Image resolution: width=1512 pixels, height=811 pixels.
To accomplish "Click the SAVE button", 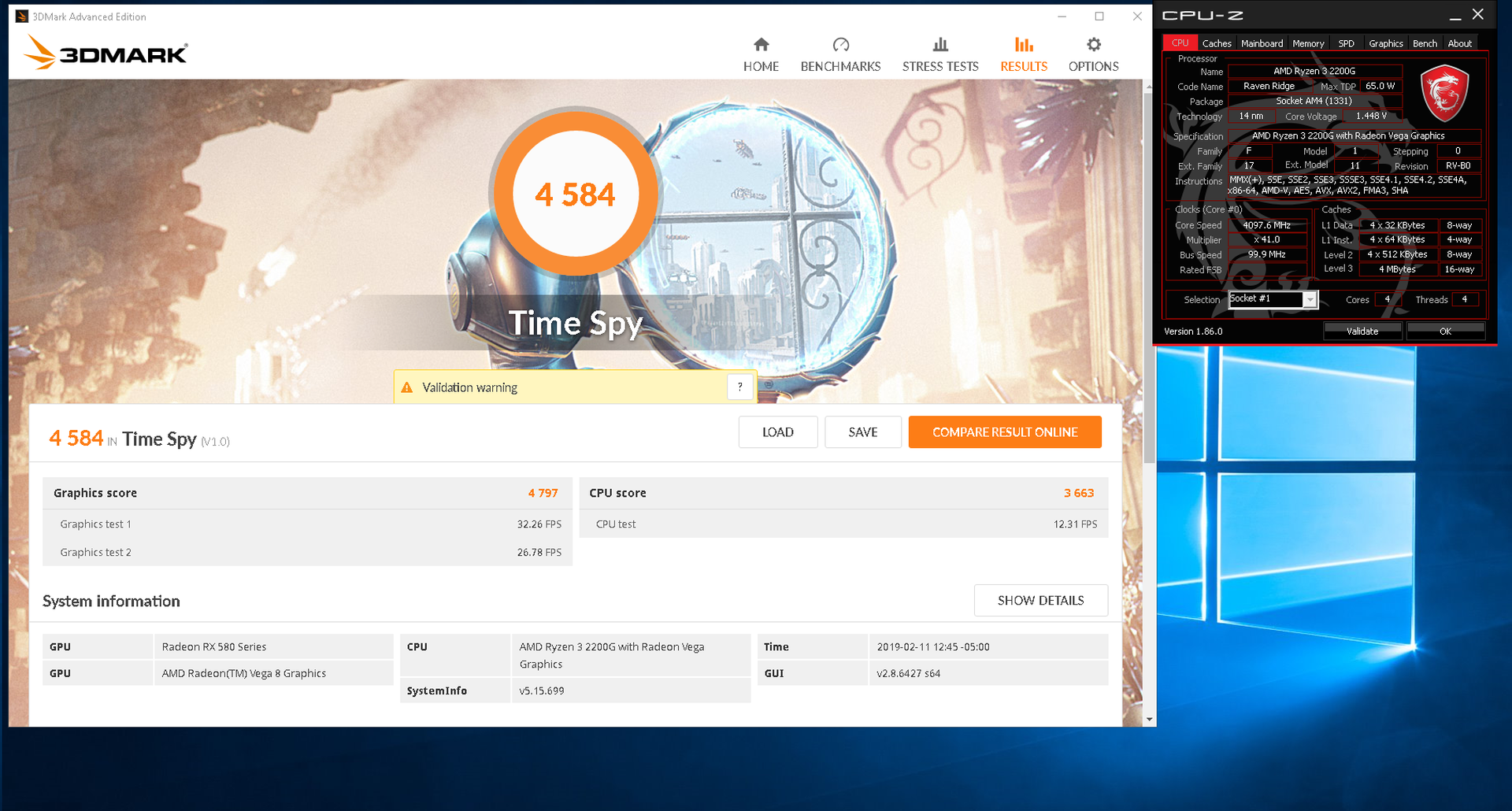I will 862,432.
